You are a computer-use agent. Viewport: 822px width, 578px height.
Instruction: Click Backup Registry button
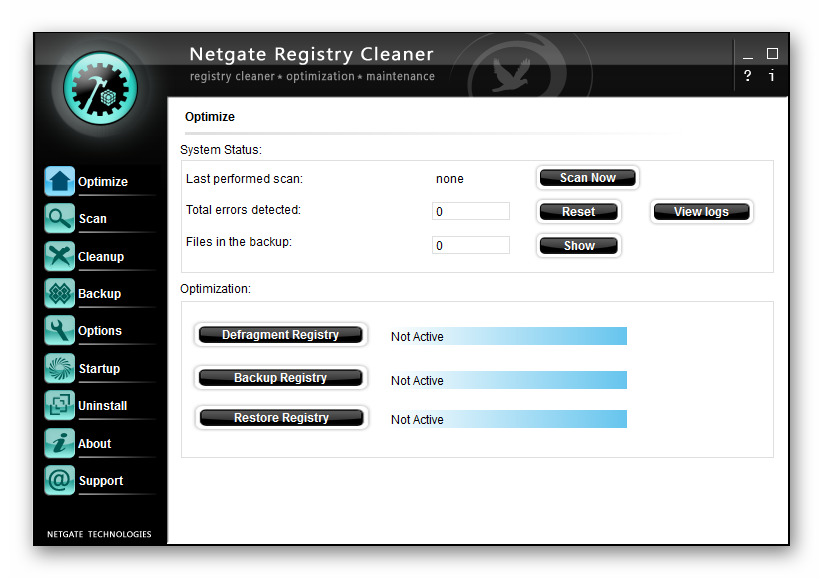point(280,378)
